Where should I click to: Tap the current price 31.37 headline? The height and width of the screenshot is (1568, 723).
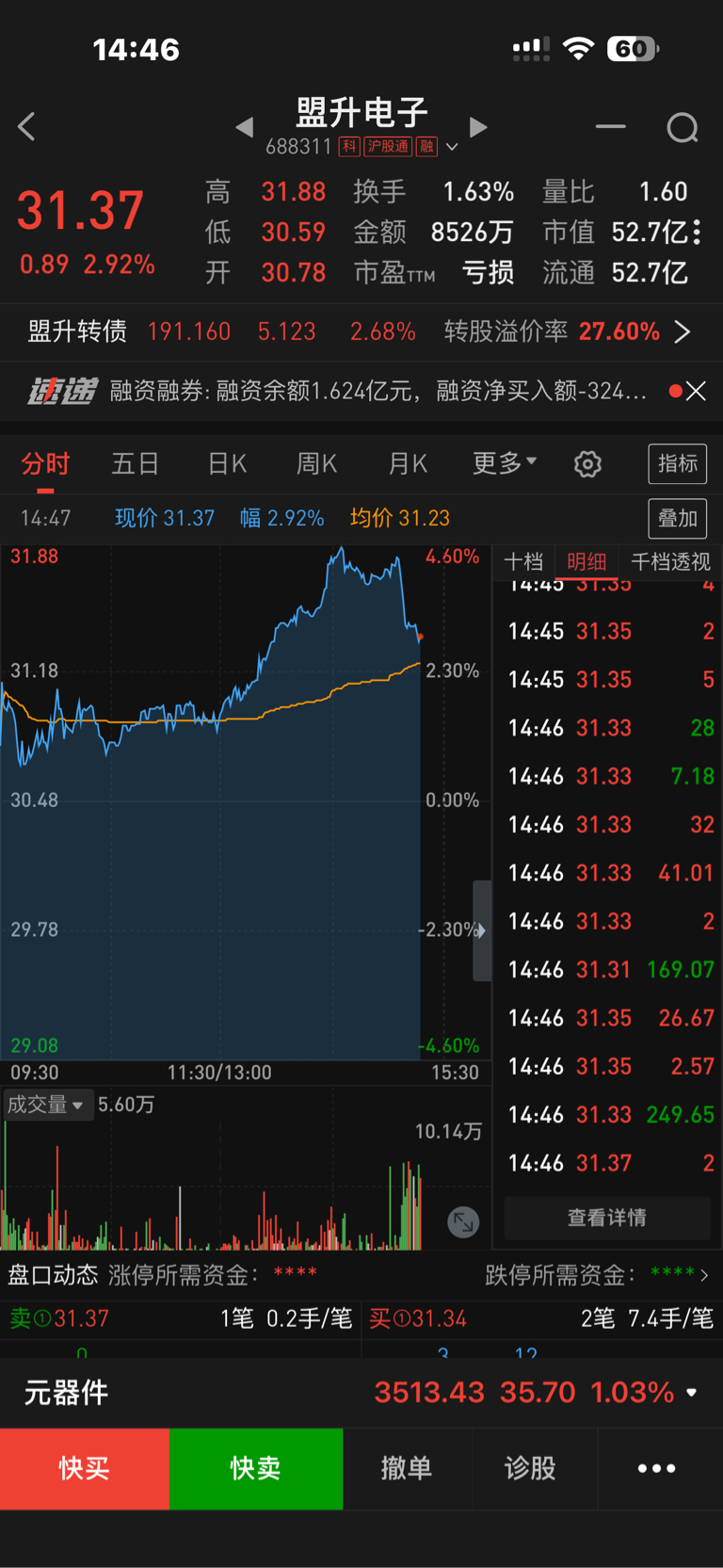tap(81, 210)
